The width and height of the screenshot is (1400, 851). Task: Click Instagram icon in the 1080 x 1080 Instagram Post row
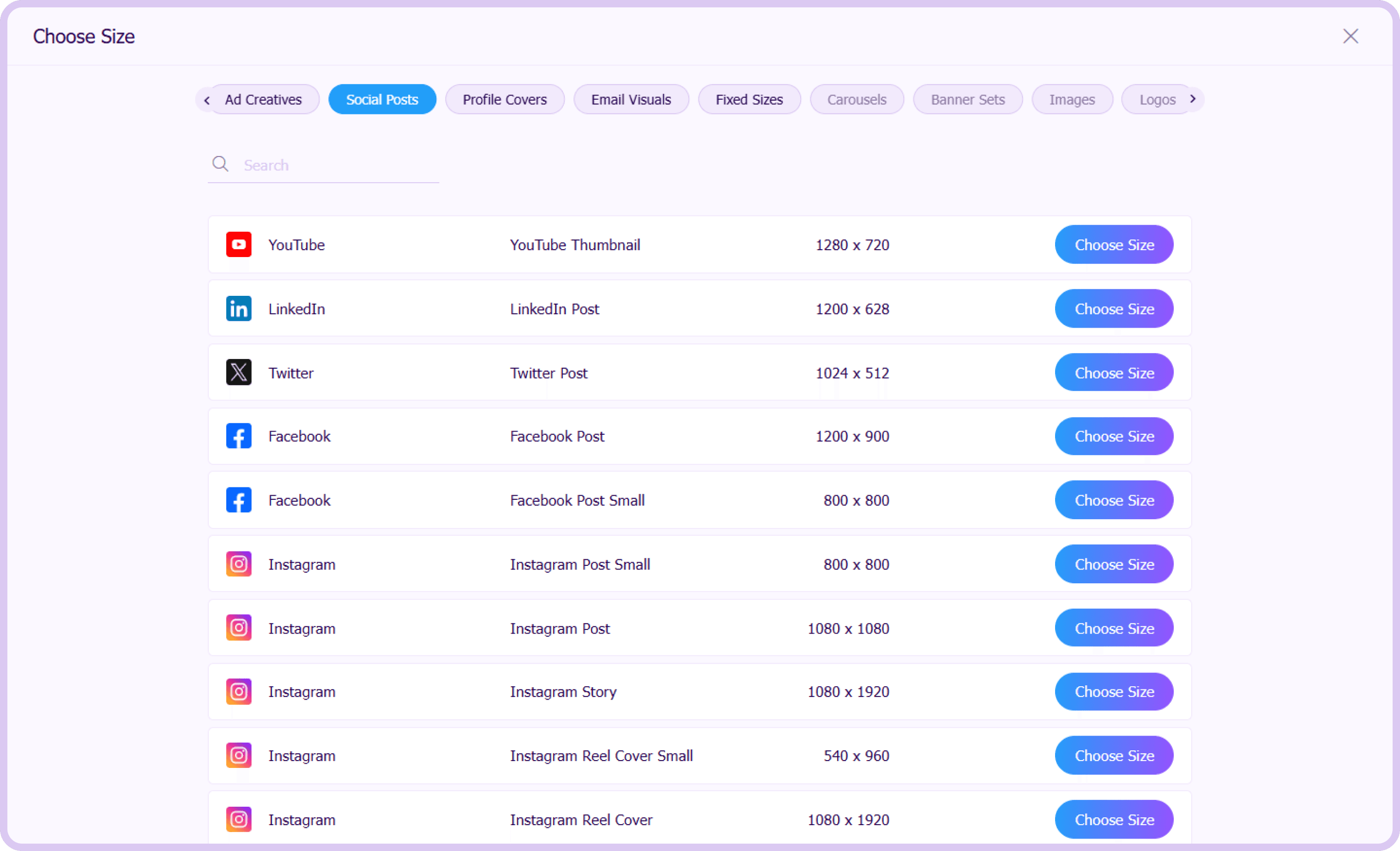(x=239, y=628)
